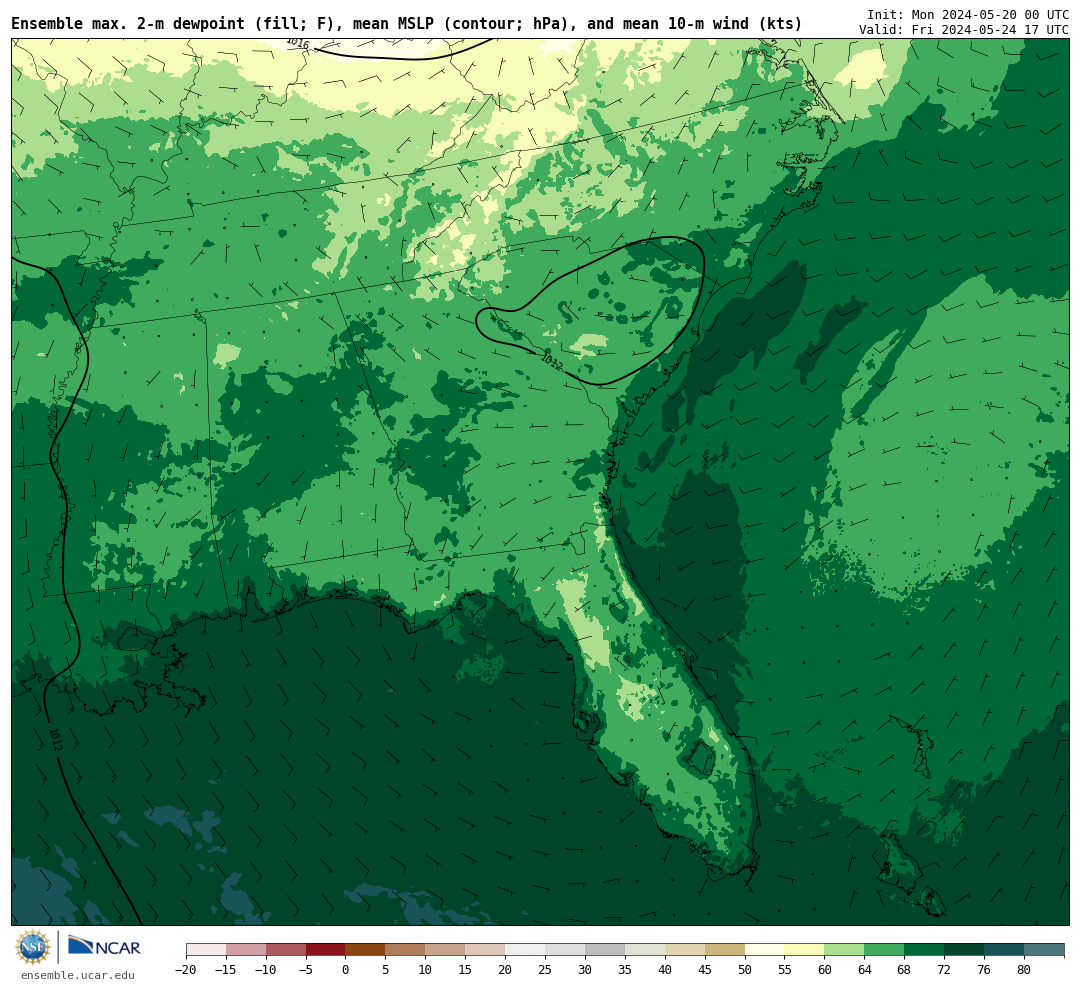The width and height of the screenshot is (1080, 988).
Task: Click the 50 colorbar tick label
Action: (745, 969)
